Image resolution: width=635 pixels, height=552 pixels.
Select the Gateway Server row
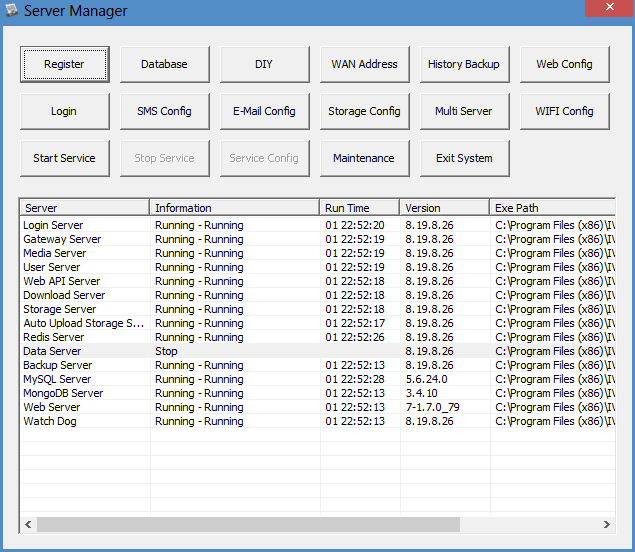tap(318, 239)
